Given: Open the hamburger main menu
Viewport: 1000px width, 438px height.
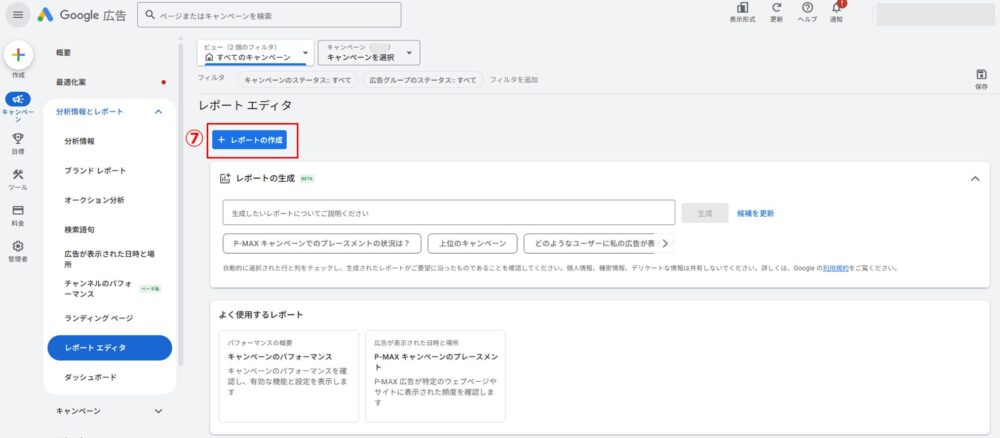Looking at the screenshot, I should (18, 15).
